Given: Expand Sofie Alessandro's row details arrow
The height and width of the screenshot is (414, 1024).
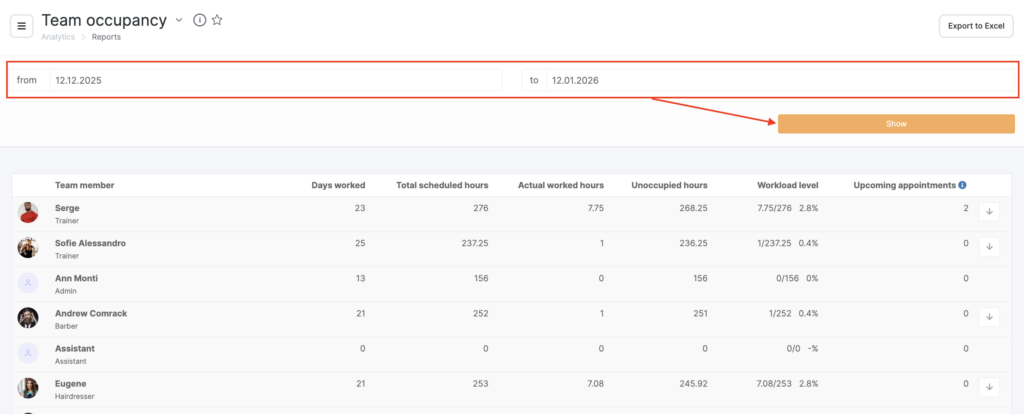Looking at the screenshot, I should (988, 246).
